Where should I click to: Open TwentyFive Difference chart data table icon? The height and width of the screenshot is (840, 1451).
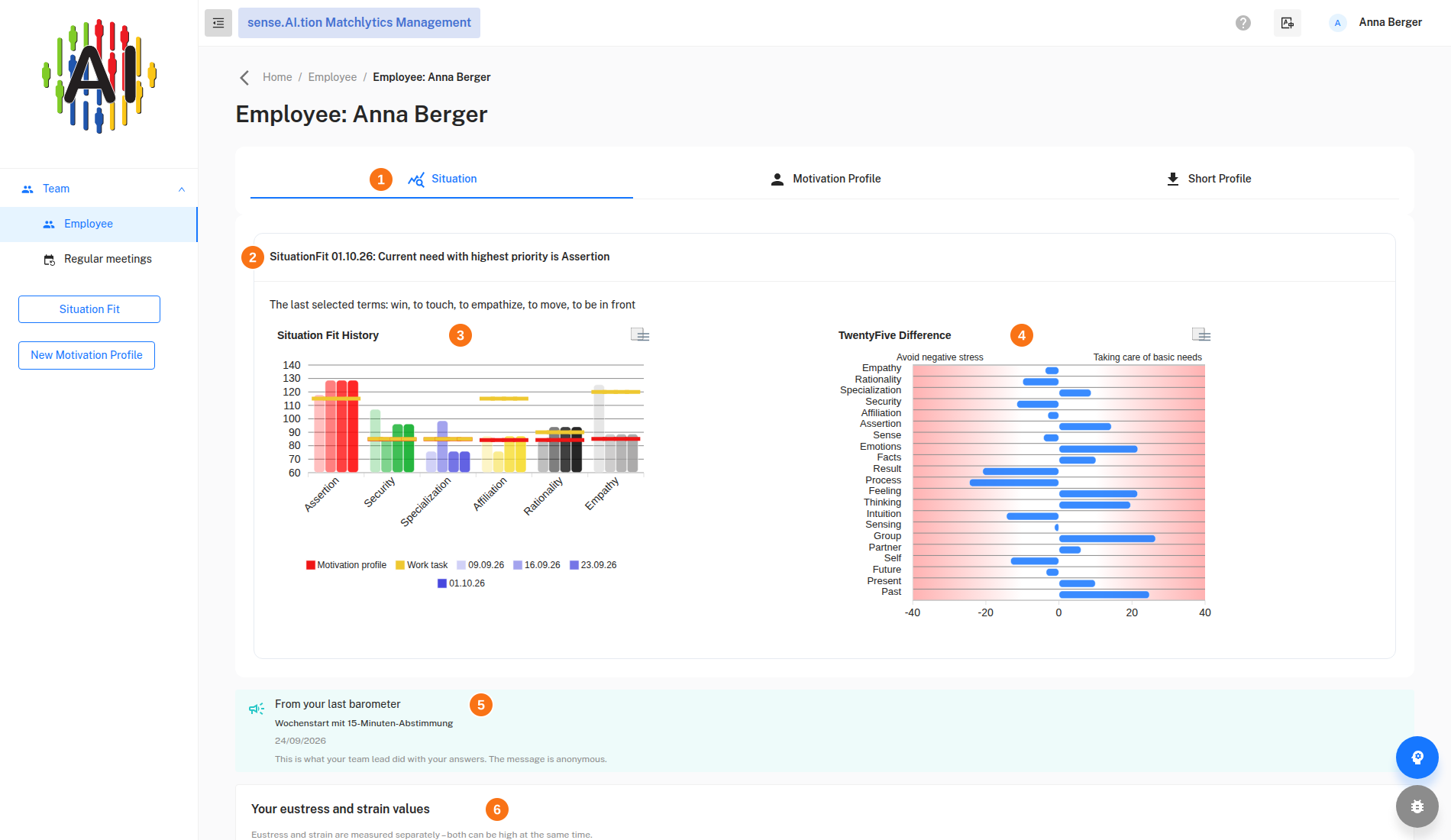(x=1201, y=334)
